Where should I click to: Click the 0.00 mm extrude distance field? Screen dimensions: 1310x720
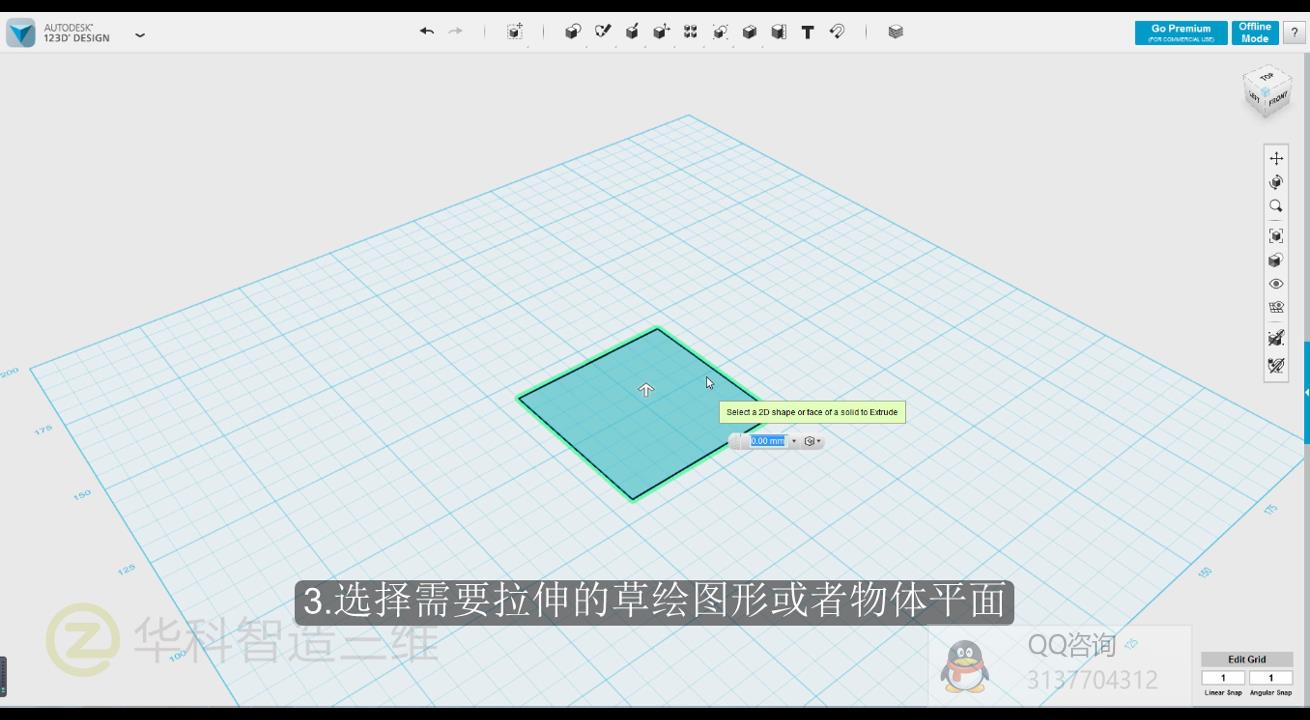click(x=767, y=441)
